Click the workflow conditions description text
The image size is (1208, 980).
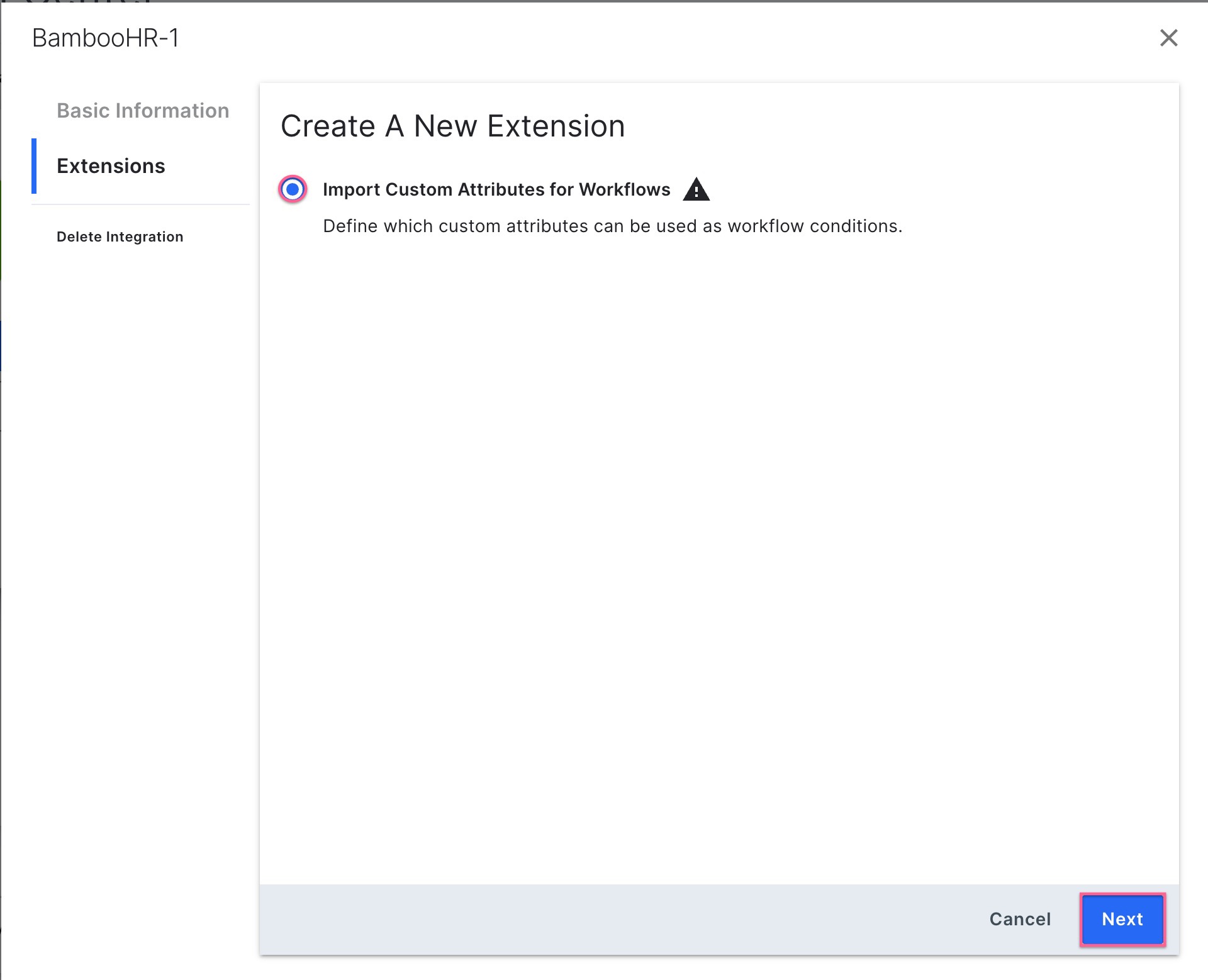612,226
